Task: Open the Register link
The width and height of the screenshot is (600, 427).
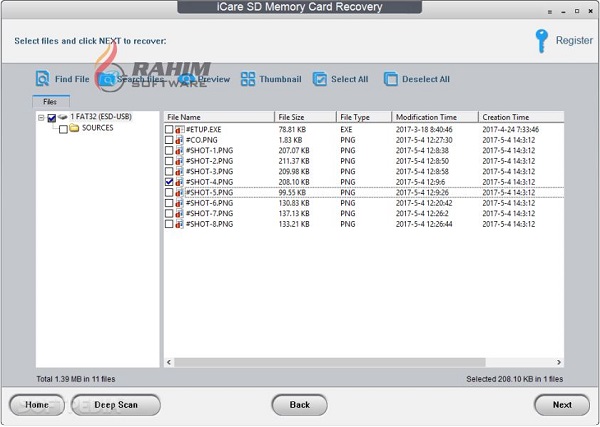Action: coord(574,41)
